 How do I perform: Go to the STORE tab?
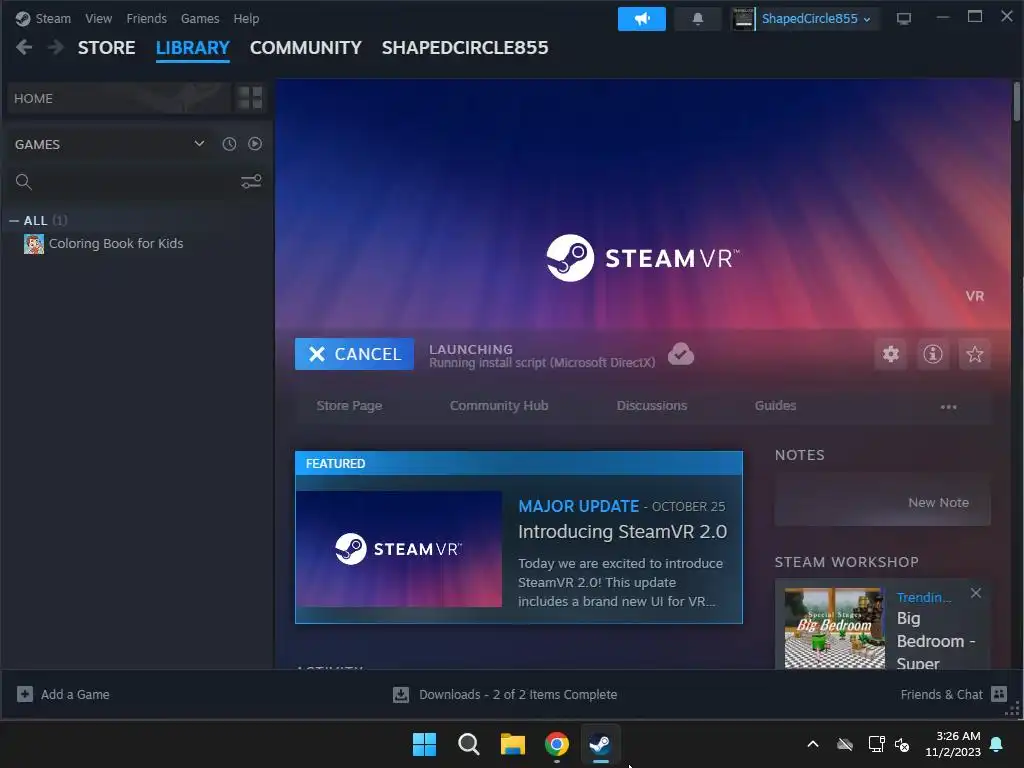tap(106, 48)
